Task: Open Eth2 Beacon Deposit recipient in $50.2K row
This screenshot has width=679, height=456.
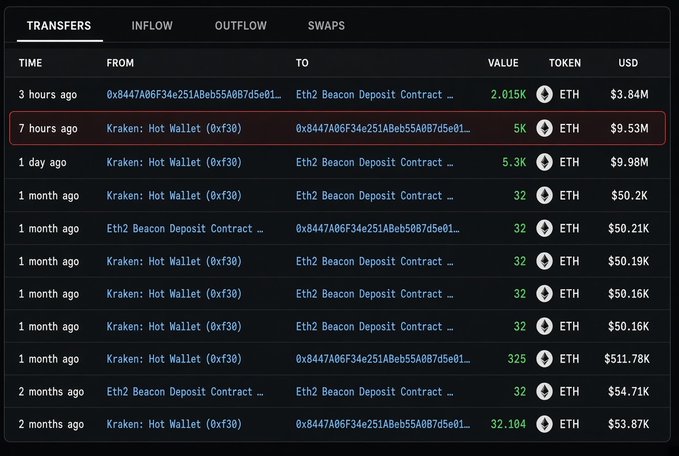Action: pos(375,195)
